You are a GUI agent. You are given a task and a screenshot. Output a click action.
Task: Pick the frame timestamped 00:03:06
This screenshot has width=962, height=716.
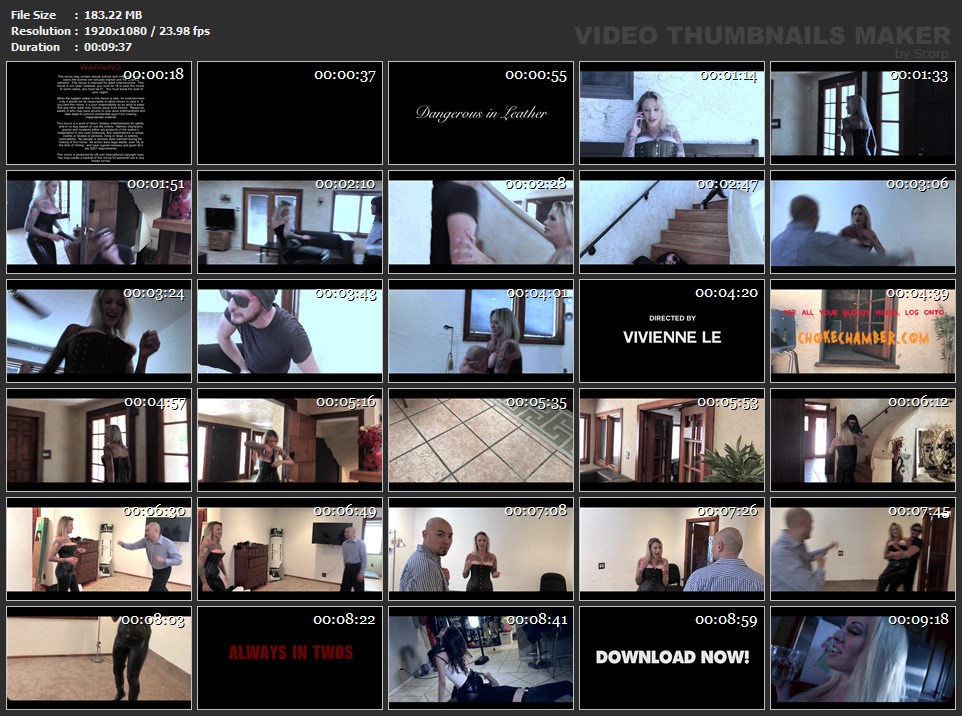[863, 222]
